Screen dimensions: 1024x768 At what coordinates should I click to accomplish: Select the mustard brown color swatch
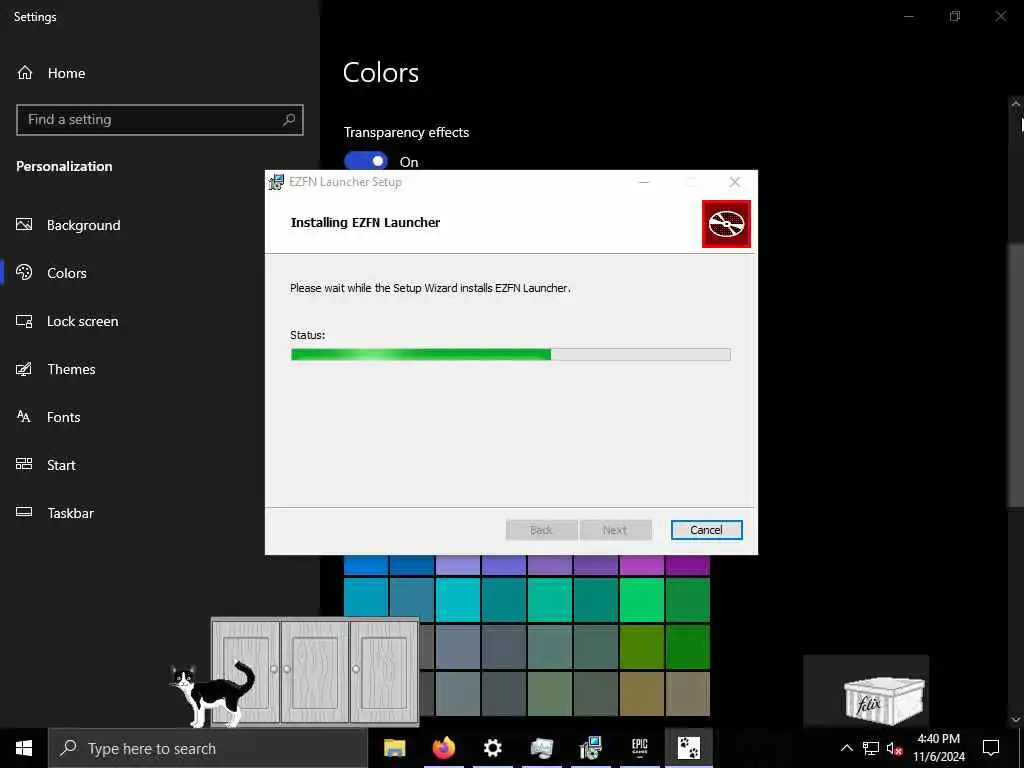coord(641,694)
